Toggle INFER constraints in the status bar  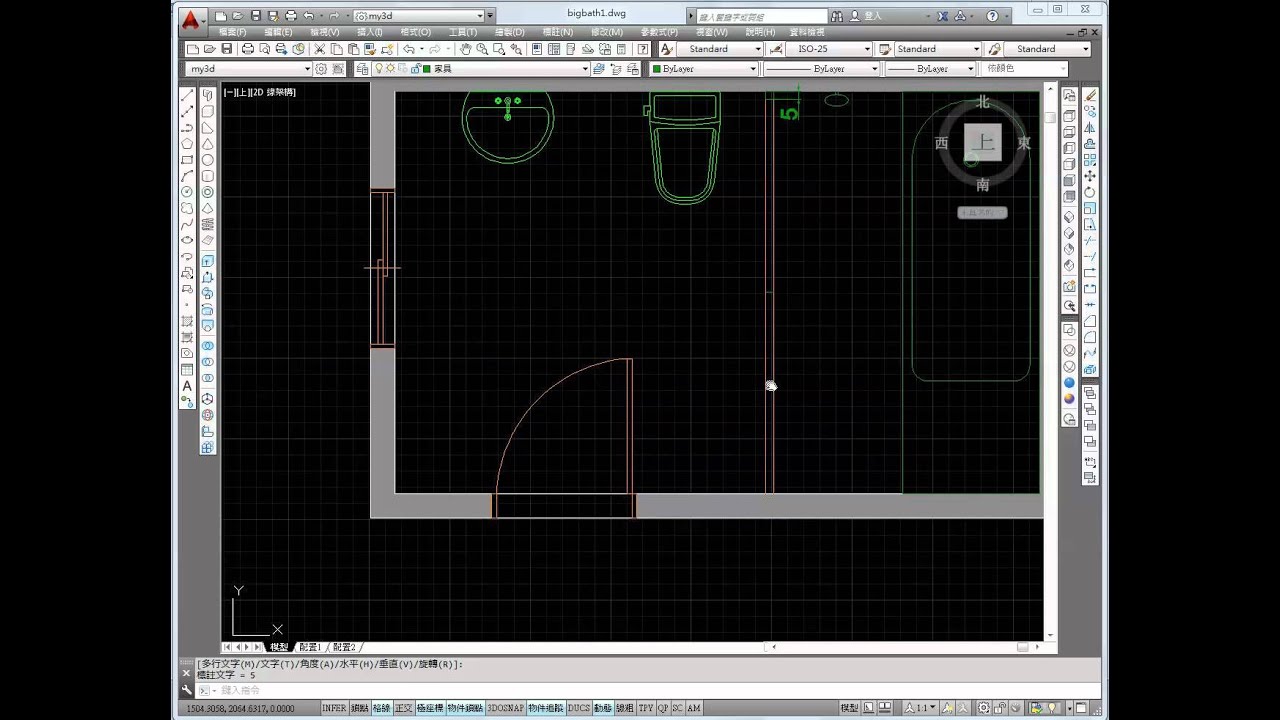(334, 708)
